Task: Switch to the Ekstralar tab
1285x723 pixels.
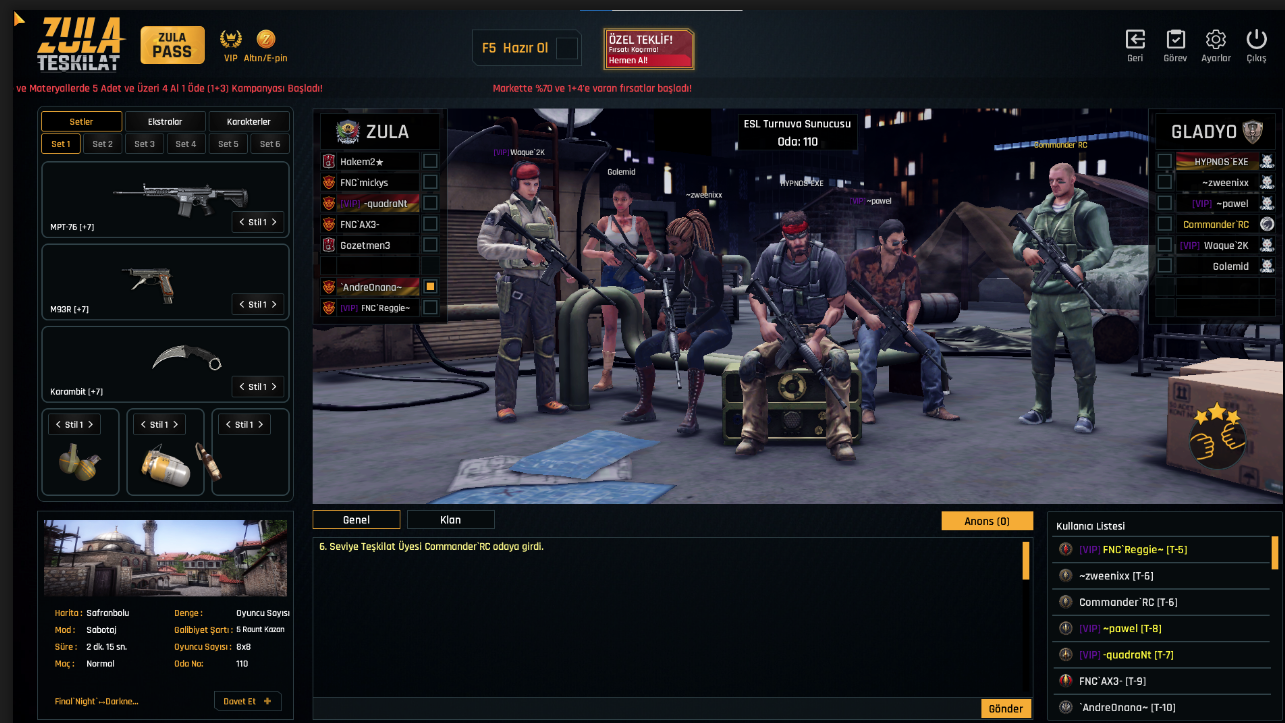Action: point(165,122)
